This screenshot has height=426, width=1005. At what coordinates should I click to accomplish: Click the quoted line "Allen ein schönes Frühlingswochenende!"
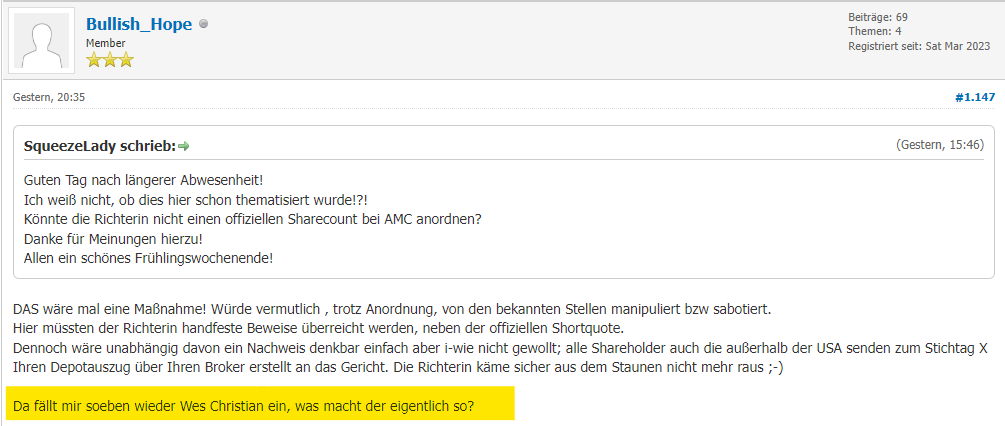148,257
